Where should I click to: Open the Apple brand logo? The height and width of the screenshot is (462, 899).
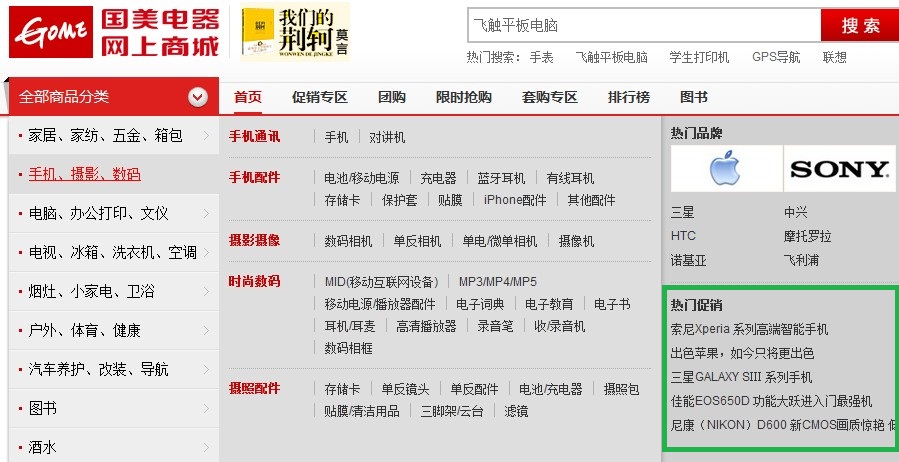click(x=726, y=169)
